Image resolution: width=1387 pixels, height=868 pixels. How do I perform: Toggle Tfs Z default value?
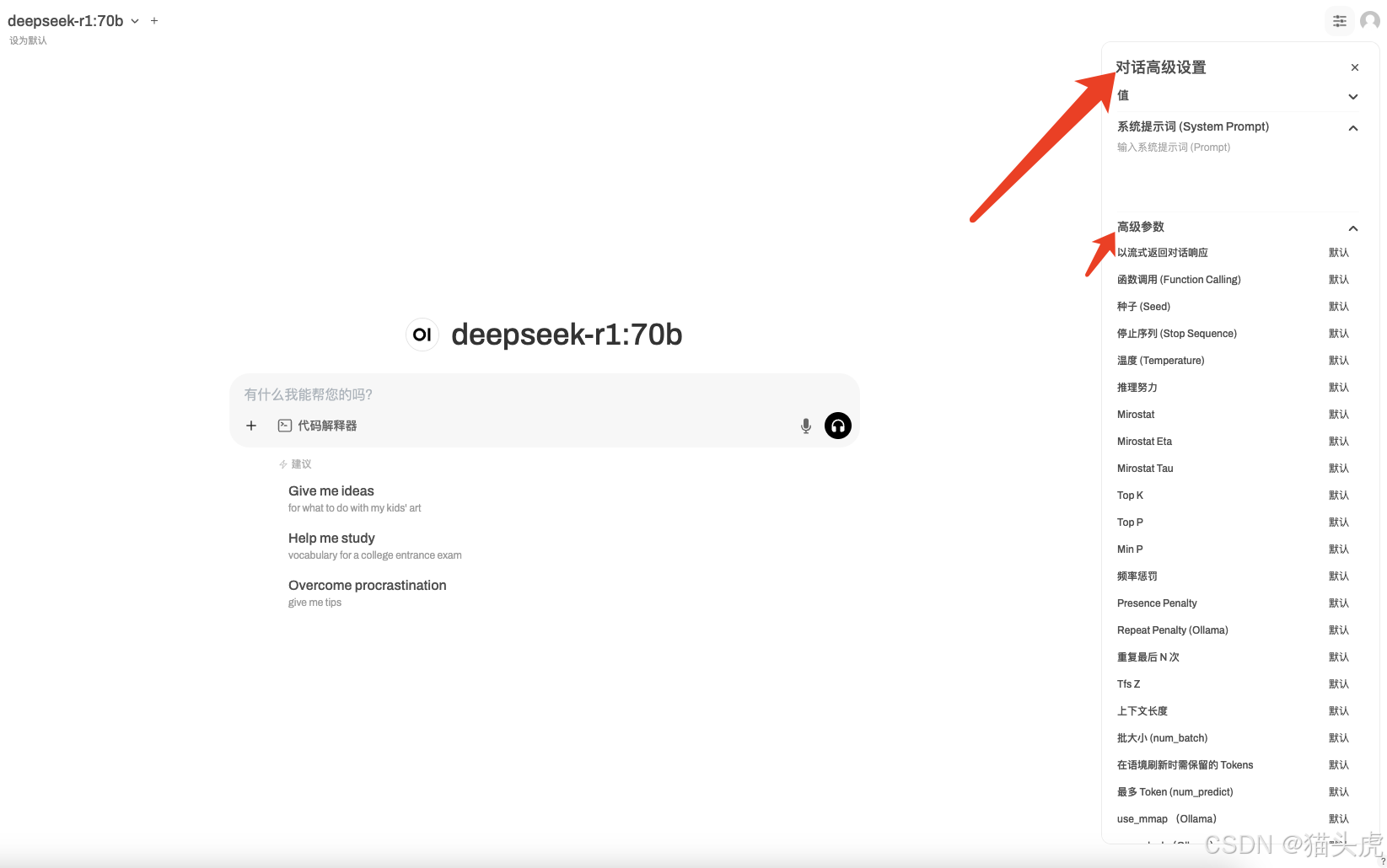[1339, 684]
